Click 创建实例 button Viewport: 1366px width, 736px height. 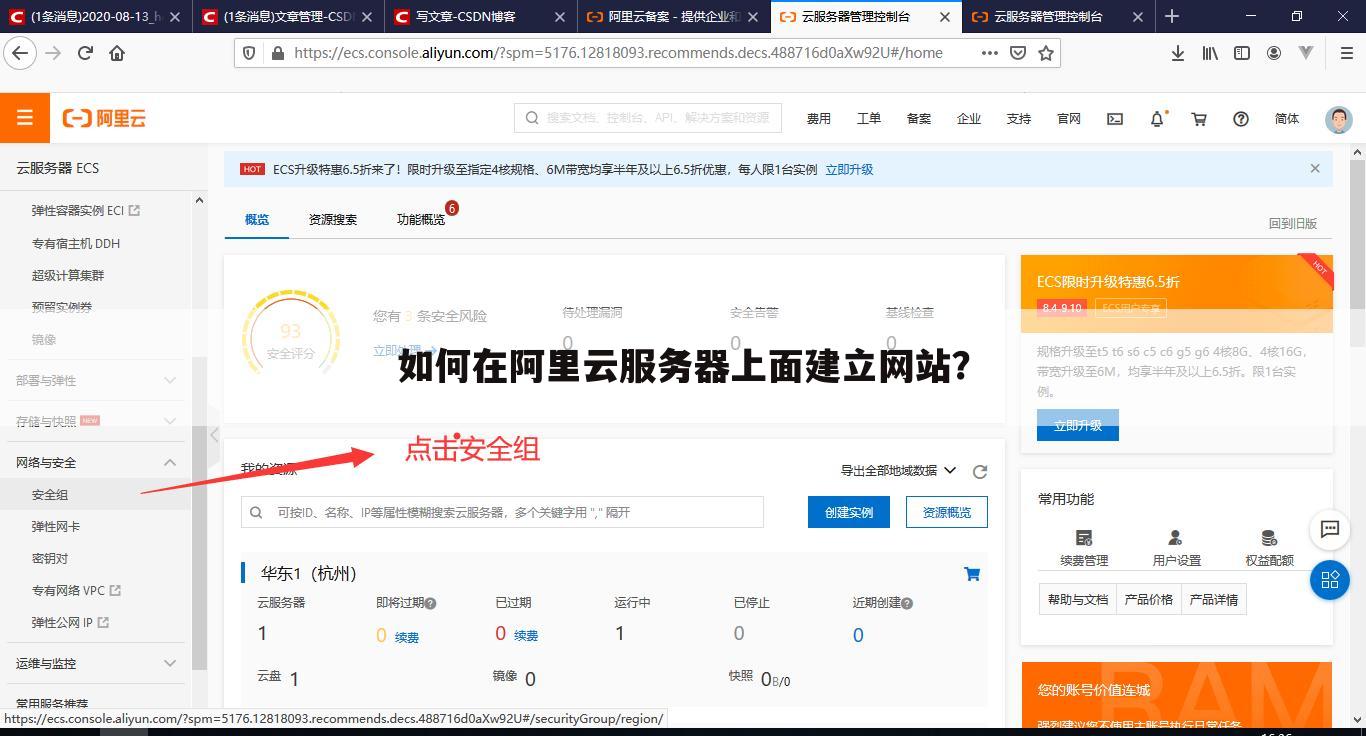(x=849, y=512)
